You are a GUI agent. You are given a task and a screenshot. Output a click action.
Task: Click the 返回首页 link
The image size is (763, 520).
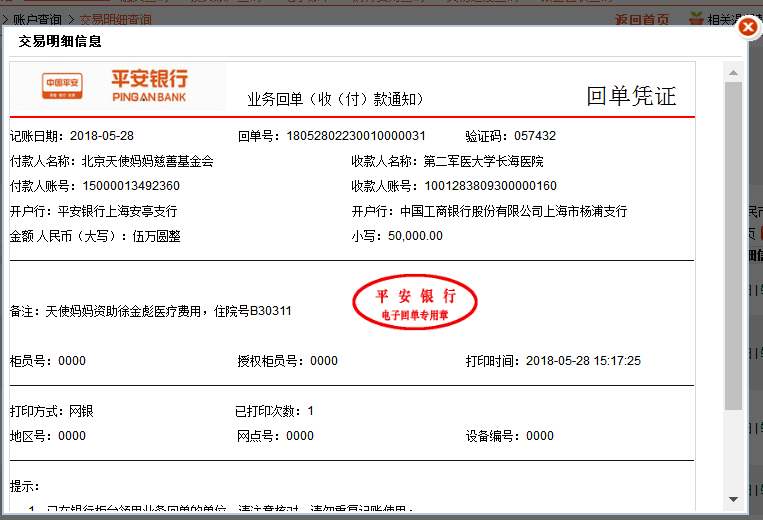pos(642,19)
